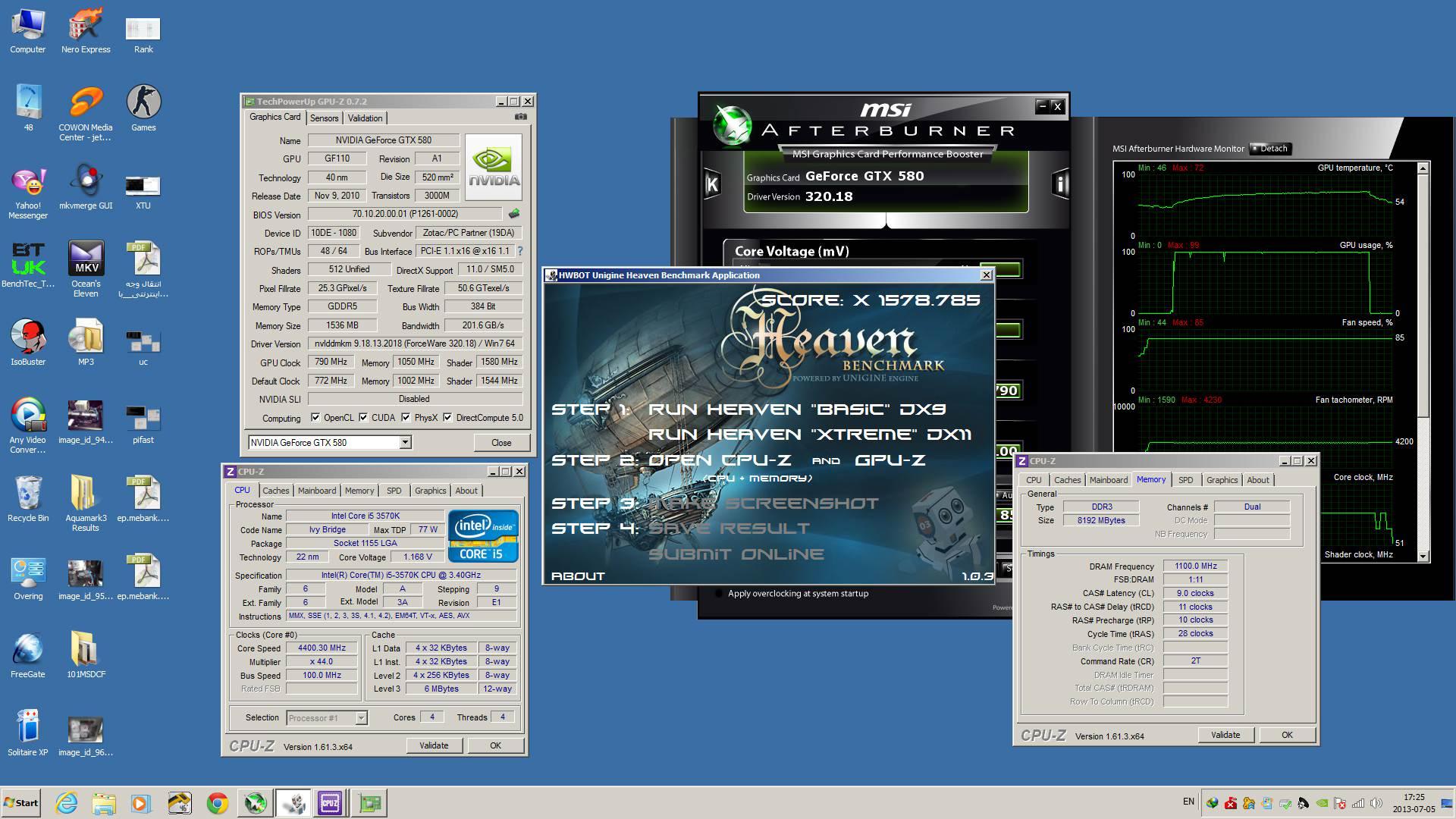This screenshot has height=819, width=1456.
Task: Select the Solitaire XP desktop icon
Action: coord(28,734)
